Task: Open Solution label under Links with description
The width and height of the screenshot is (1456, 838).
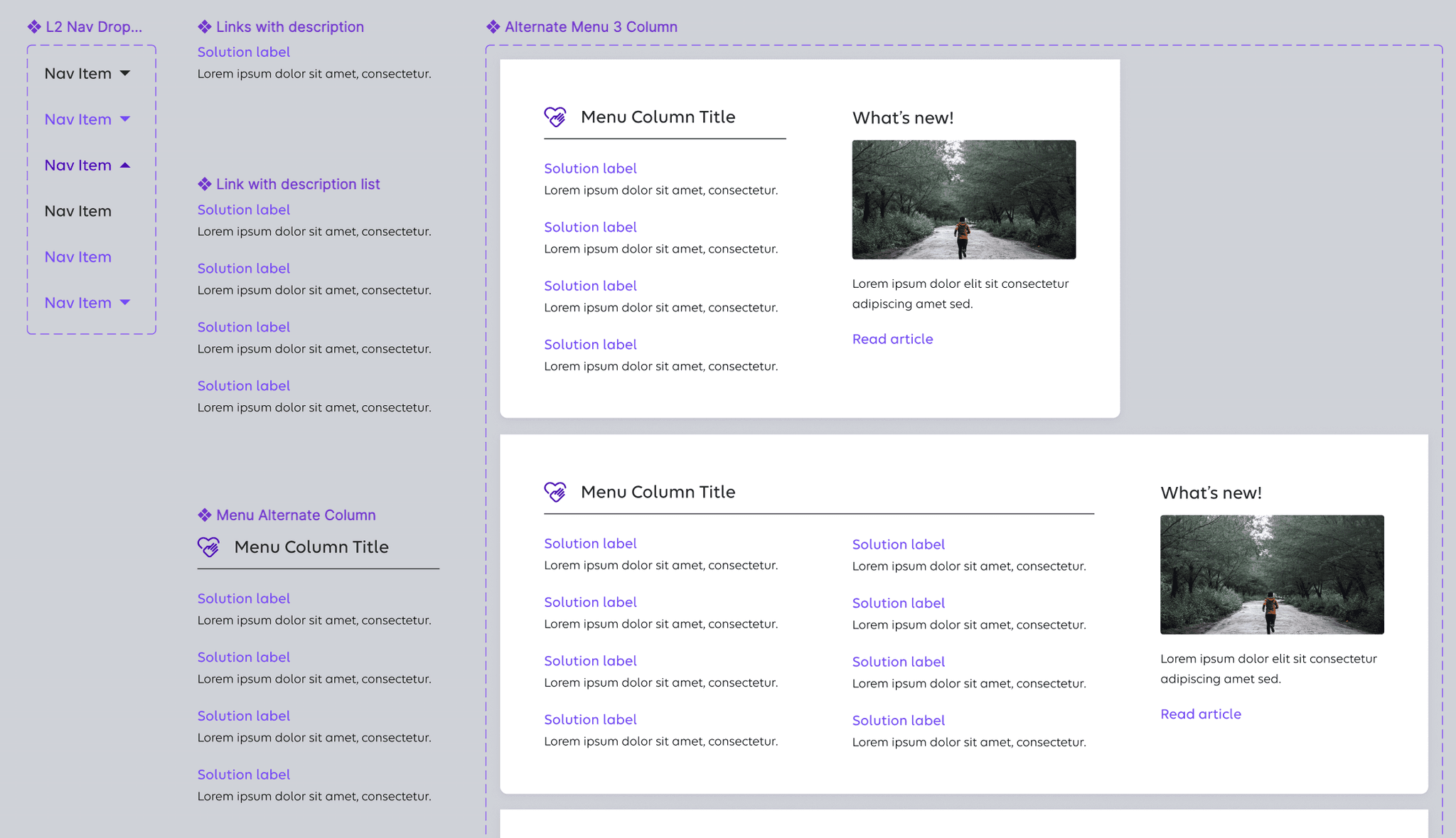Action: pos(244,52)
